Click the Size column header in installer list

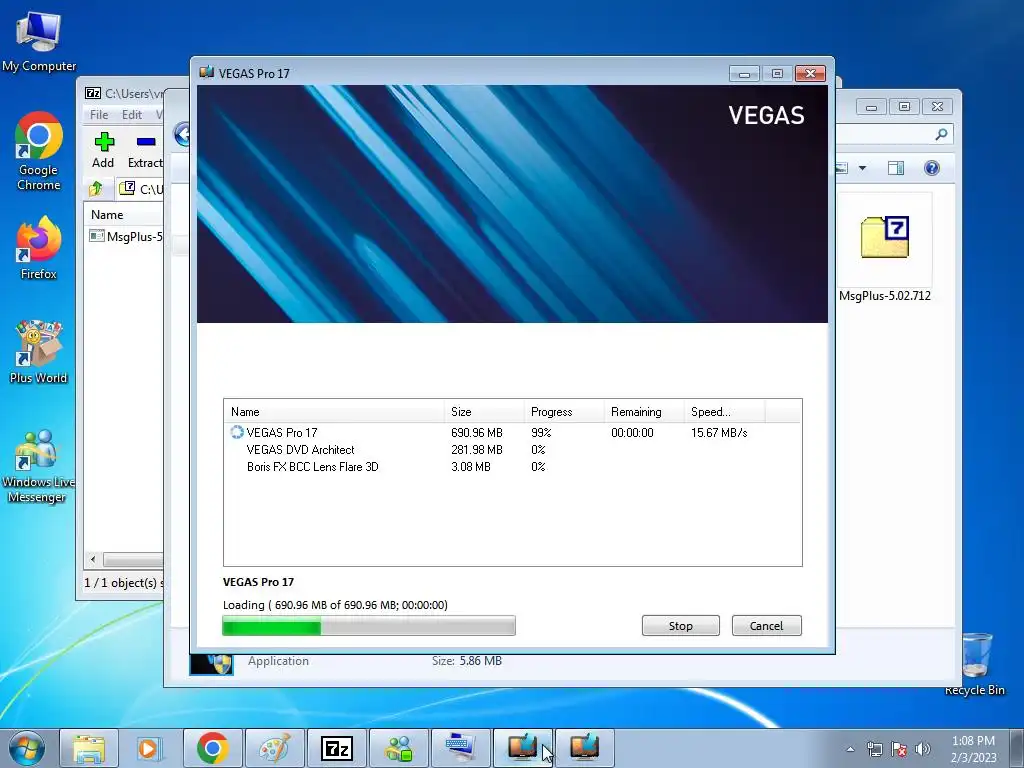[484, 411]
